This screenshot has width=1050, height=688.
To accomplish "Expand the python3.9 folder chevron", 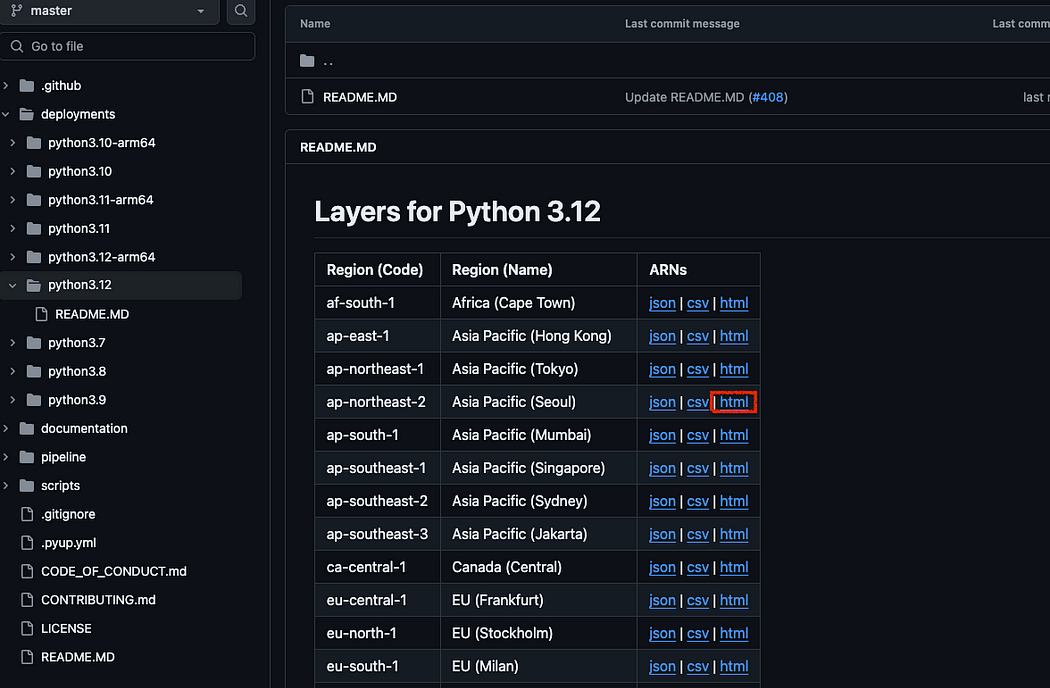I will tap(13, 400).
